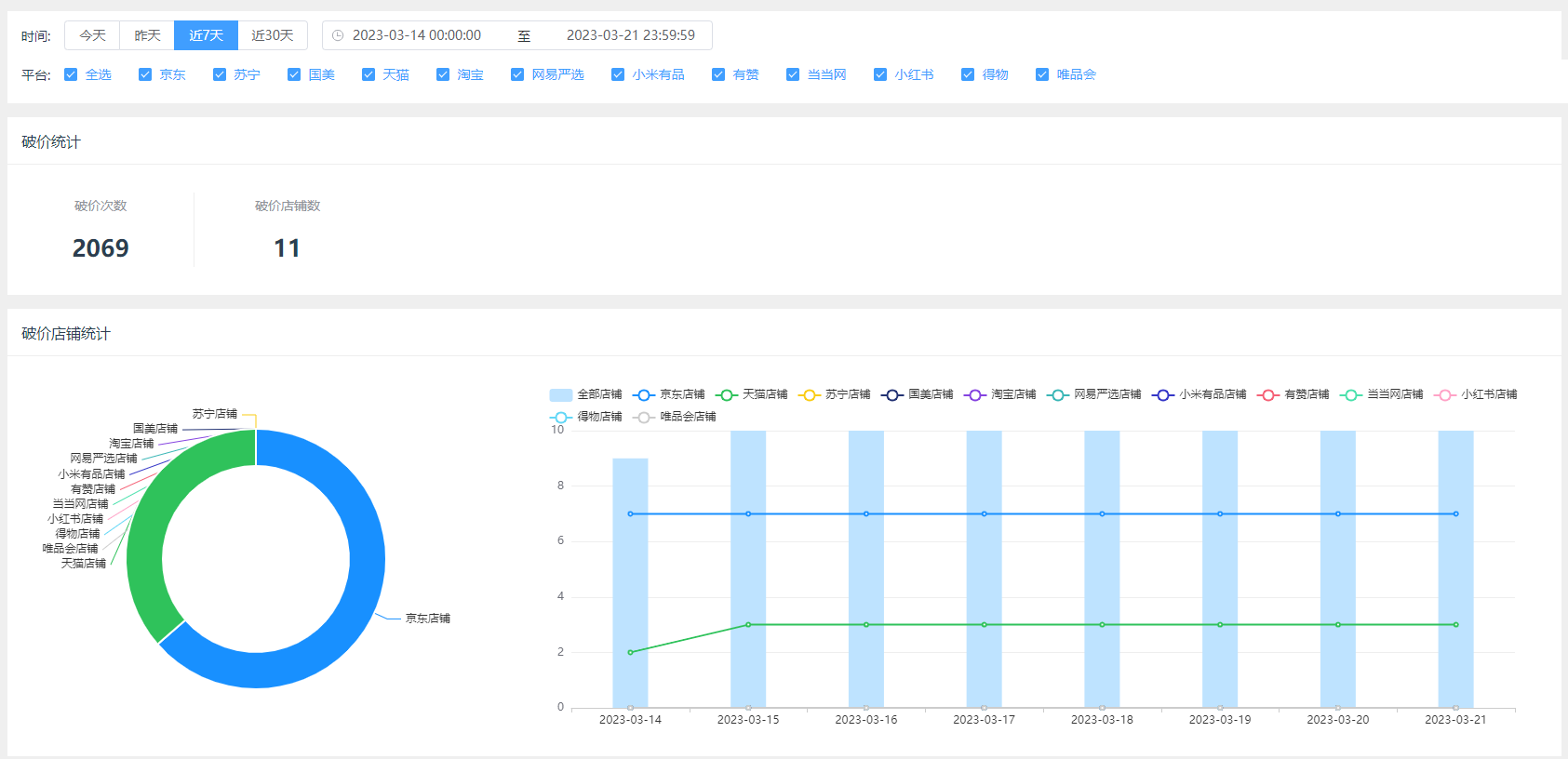Toggle 小米有品店铺 legend line series
1568x759 pixels.
pos(1199,394)
